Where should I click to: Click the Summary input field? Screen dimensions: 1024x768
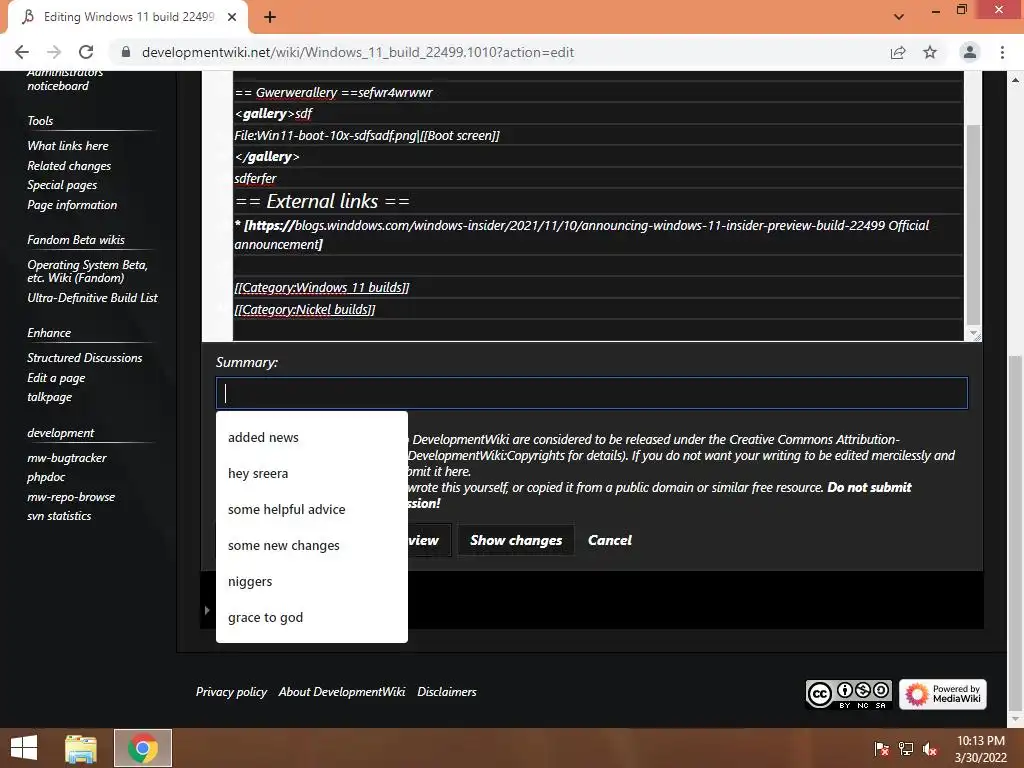[x=592, y=393]
